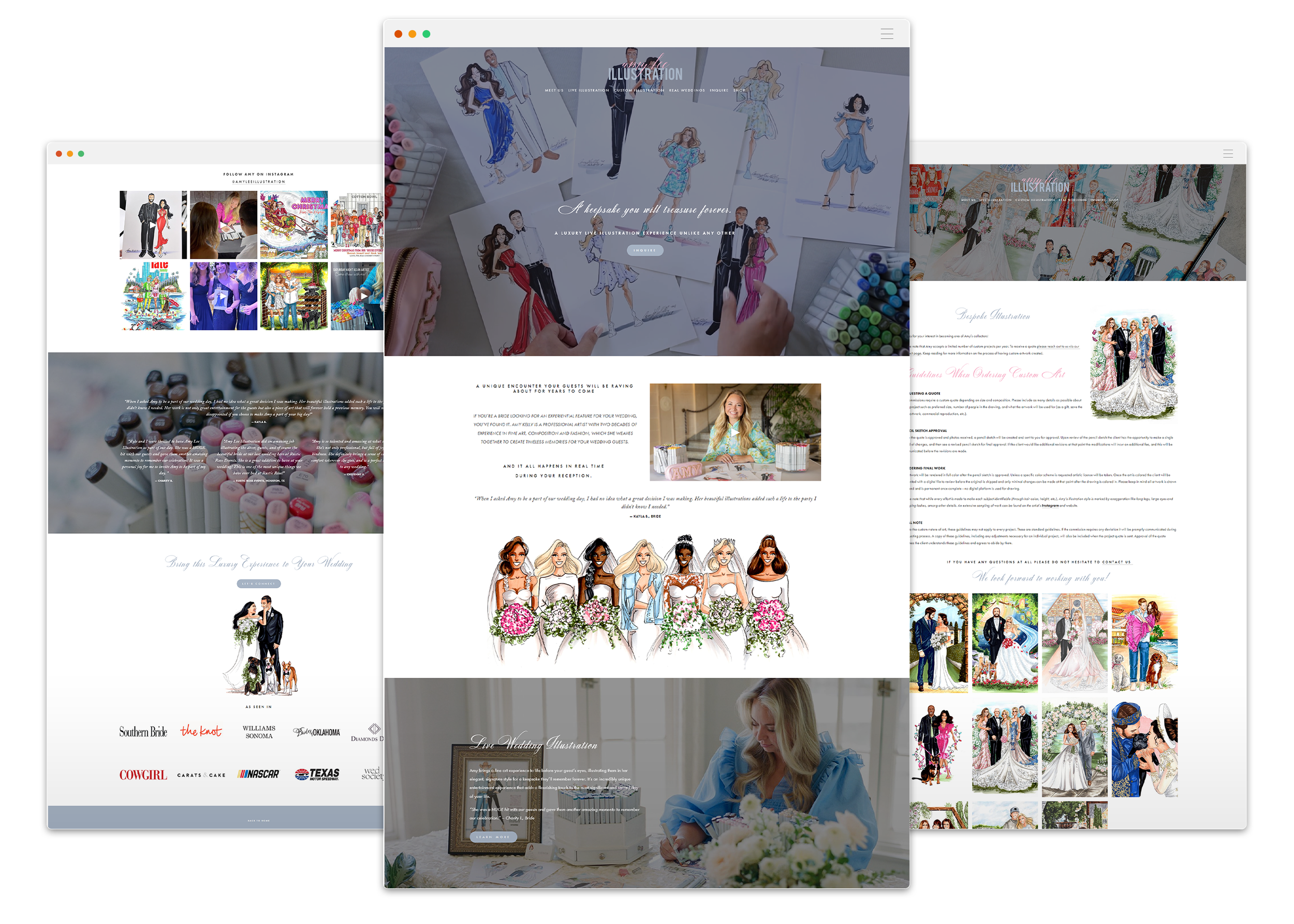Viewport: 1294px width, 924px height.
Task: Open Shop link in center navigation
Action: 739,91
